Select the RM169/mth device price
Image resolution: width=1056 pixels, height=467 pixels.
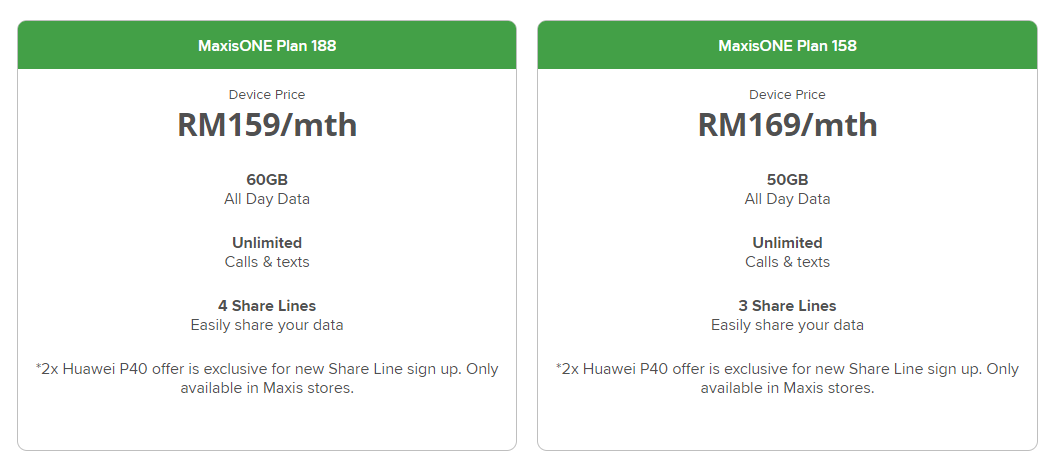787,125
